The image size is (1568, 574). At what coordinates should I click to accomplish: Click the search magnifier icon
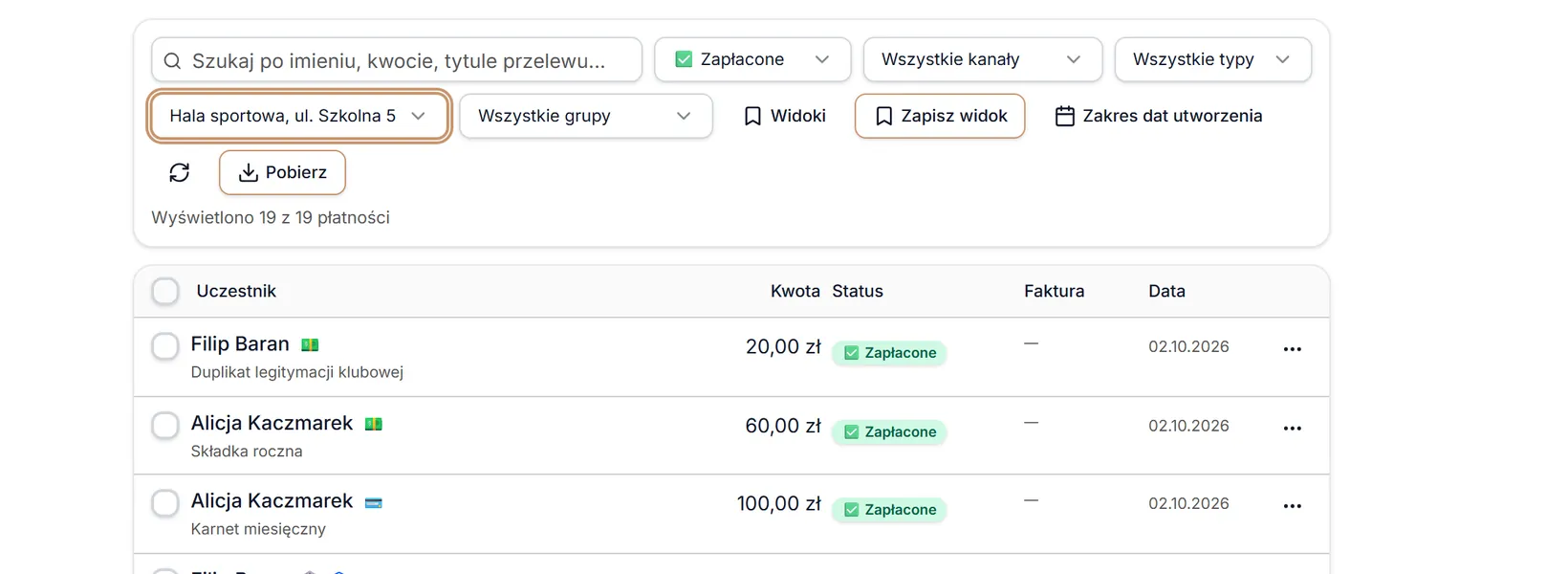[x=172, y=61]
